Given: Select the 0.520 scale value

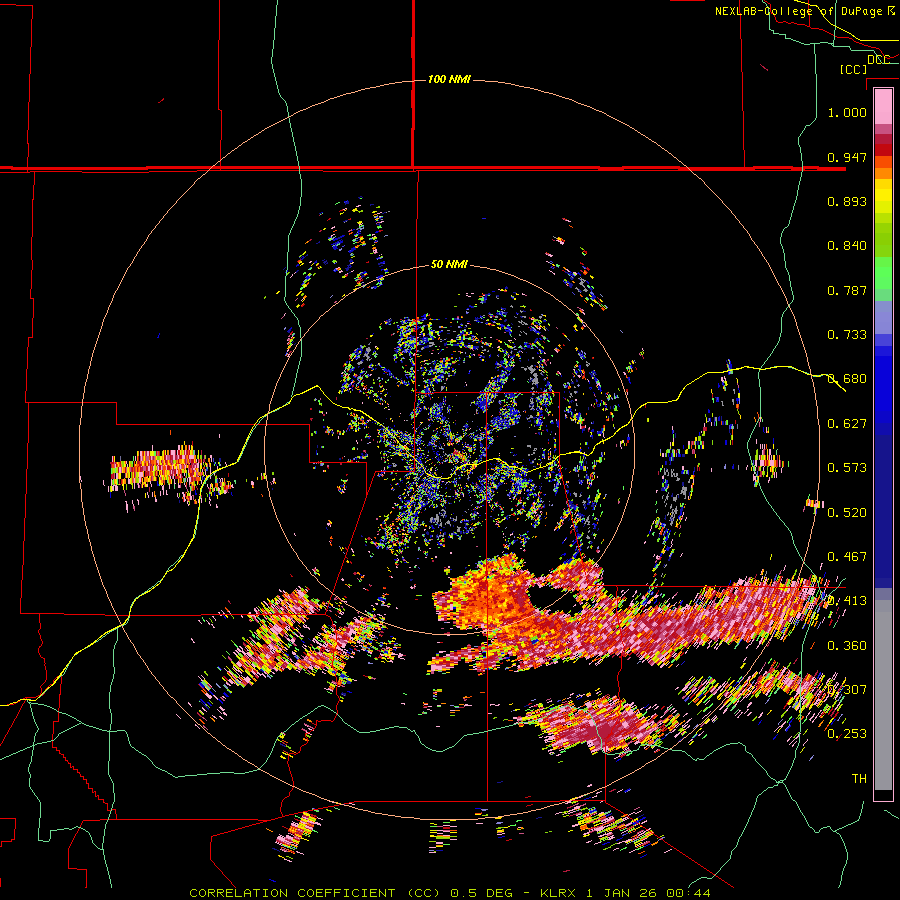Looking at the screenshot, I should [x=847, y=513].
